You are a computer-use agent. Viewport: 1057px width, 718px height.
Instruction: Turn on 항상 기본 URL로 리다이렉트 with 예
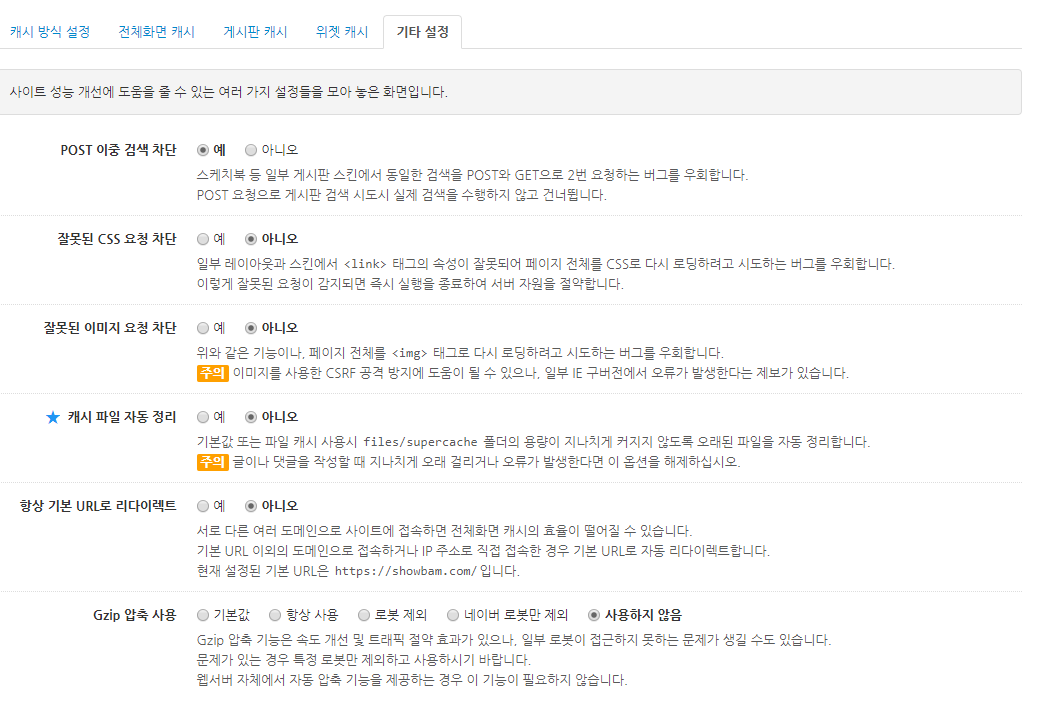[x=203, y=506]
